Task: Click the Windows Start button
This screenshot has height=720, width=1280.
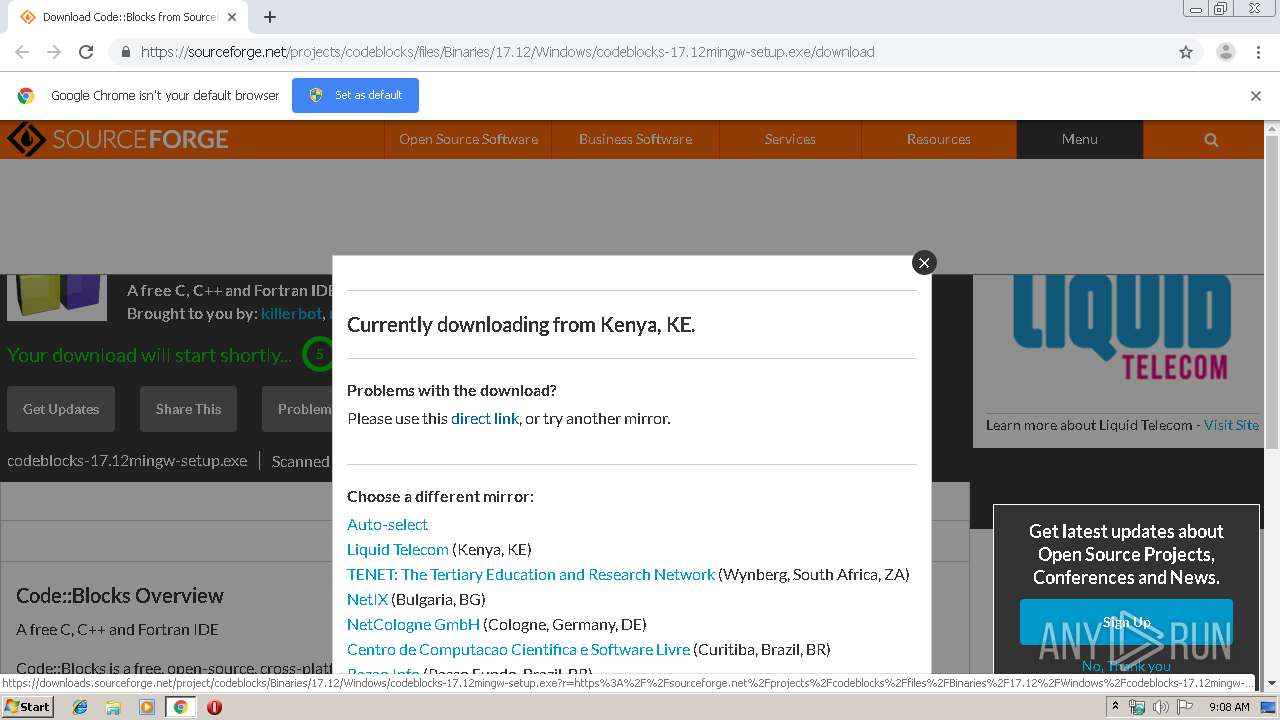Action: [28, 707]
